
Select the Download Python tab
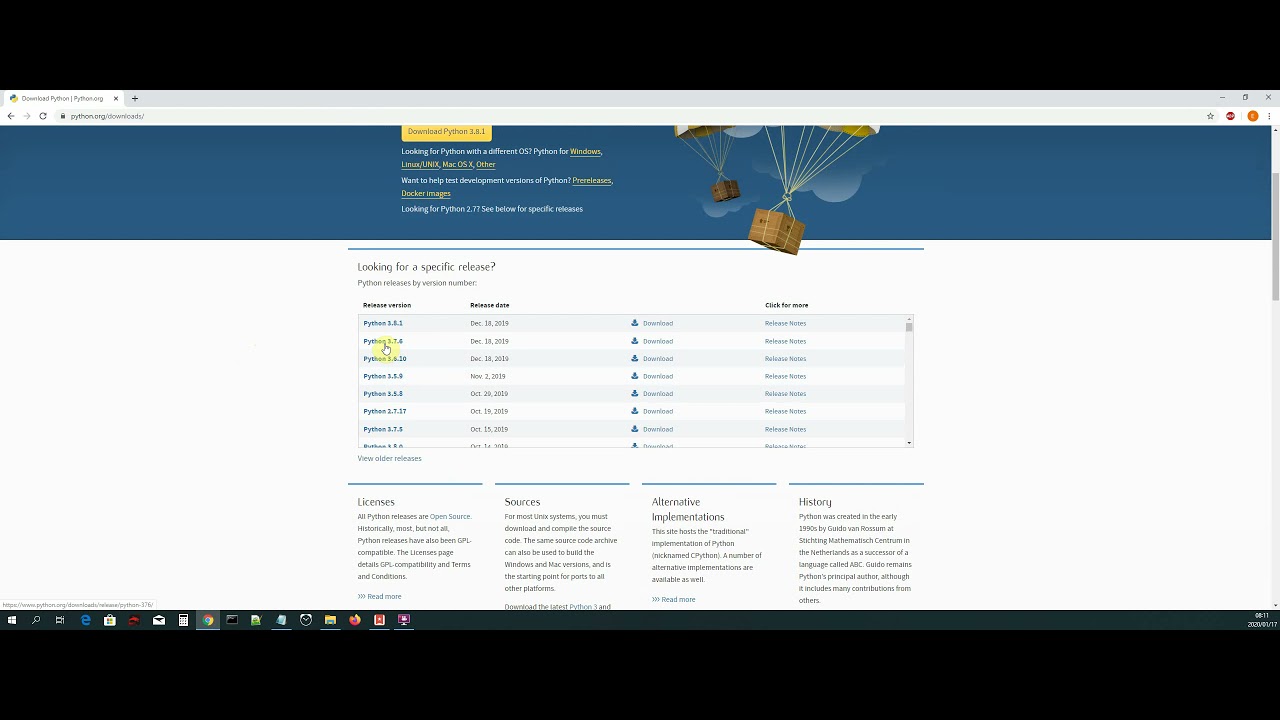coord(63,98)
